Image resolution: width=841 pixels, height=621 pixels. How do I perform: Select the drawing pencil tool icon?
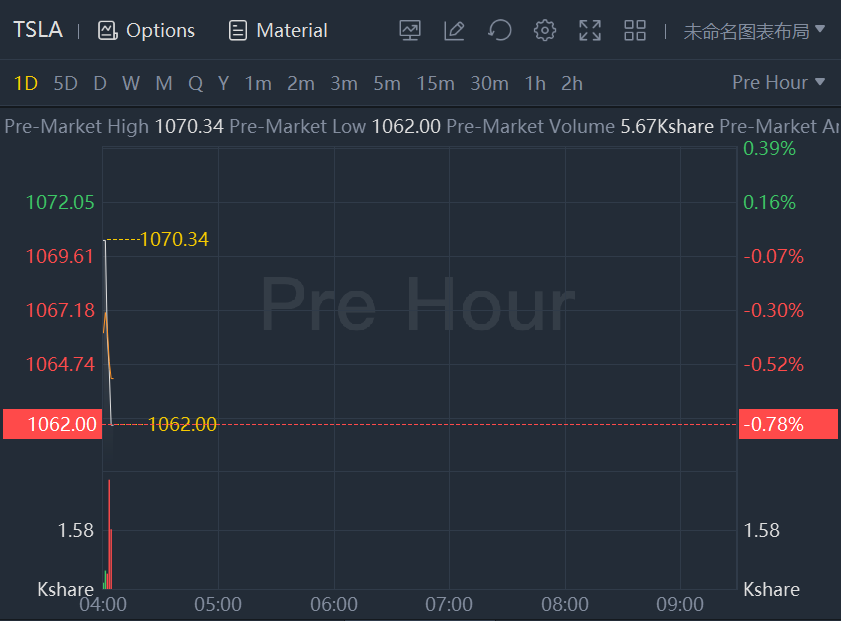pos(454,30)
